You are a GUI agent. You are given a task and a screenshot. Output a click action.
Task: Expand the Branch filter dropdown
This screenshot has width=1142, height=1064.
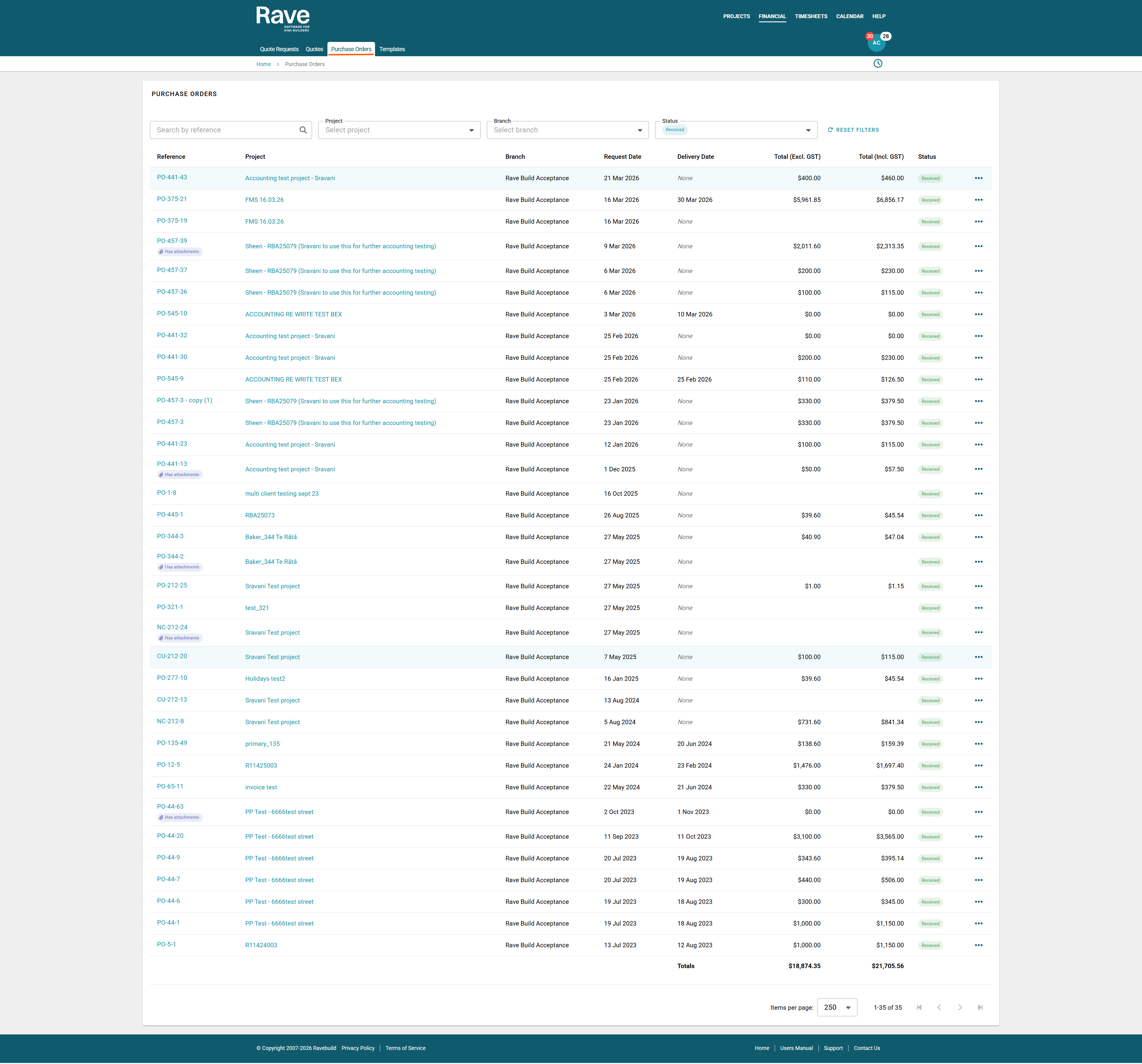tap(639, 131)
